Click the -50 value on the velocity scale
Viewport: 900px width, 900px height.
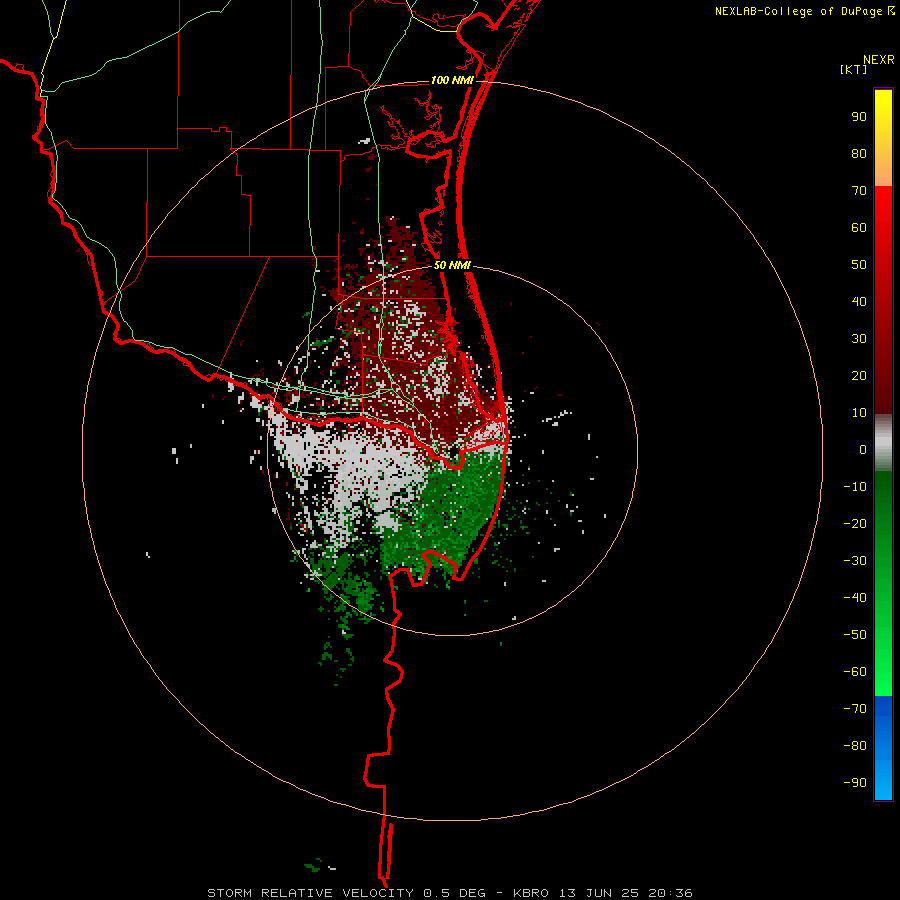tap(855, 634)
